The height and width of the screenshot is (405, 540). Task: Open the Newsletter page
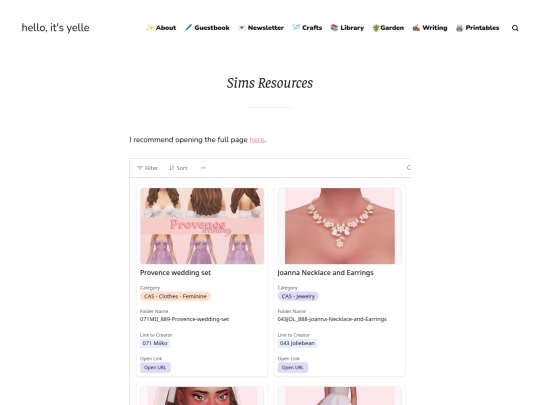[x=266, y=28]
